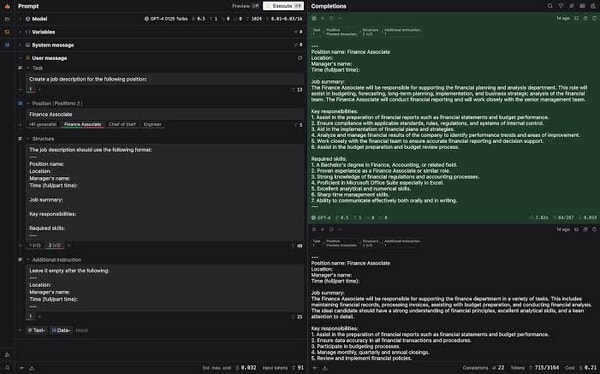
Task: Select variant 1 tab under Task block
Action: click(31, 89)
